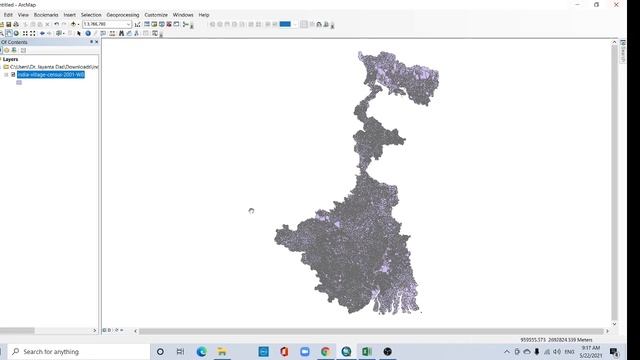Open the Task View taskbar button
Screen dimensions: 640x360
(180, 351)
